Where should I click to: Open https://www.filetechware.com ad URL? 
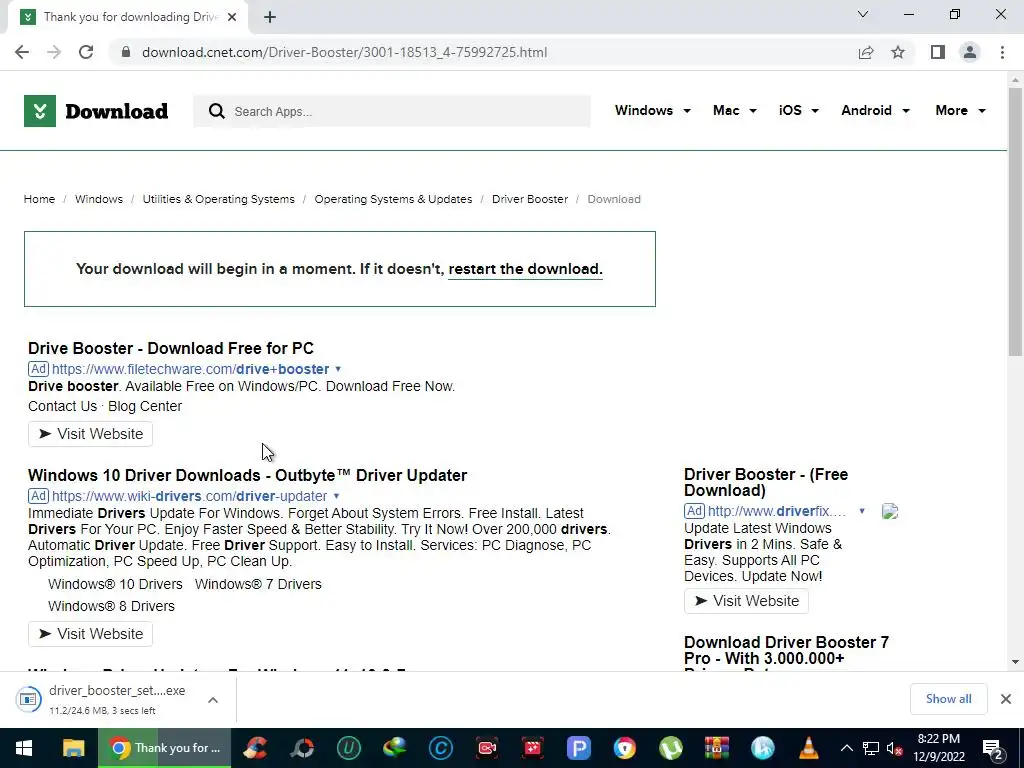pos(191,369)
